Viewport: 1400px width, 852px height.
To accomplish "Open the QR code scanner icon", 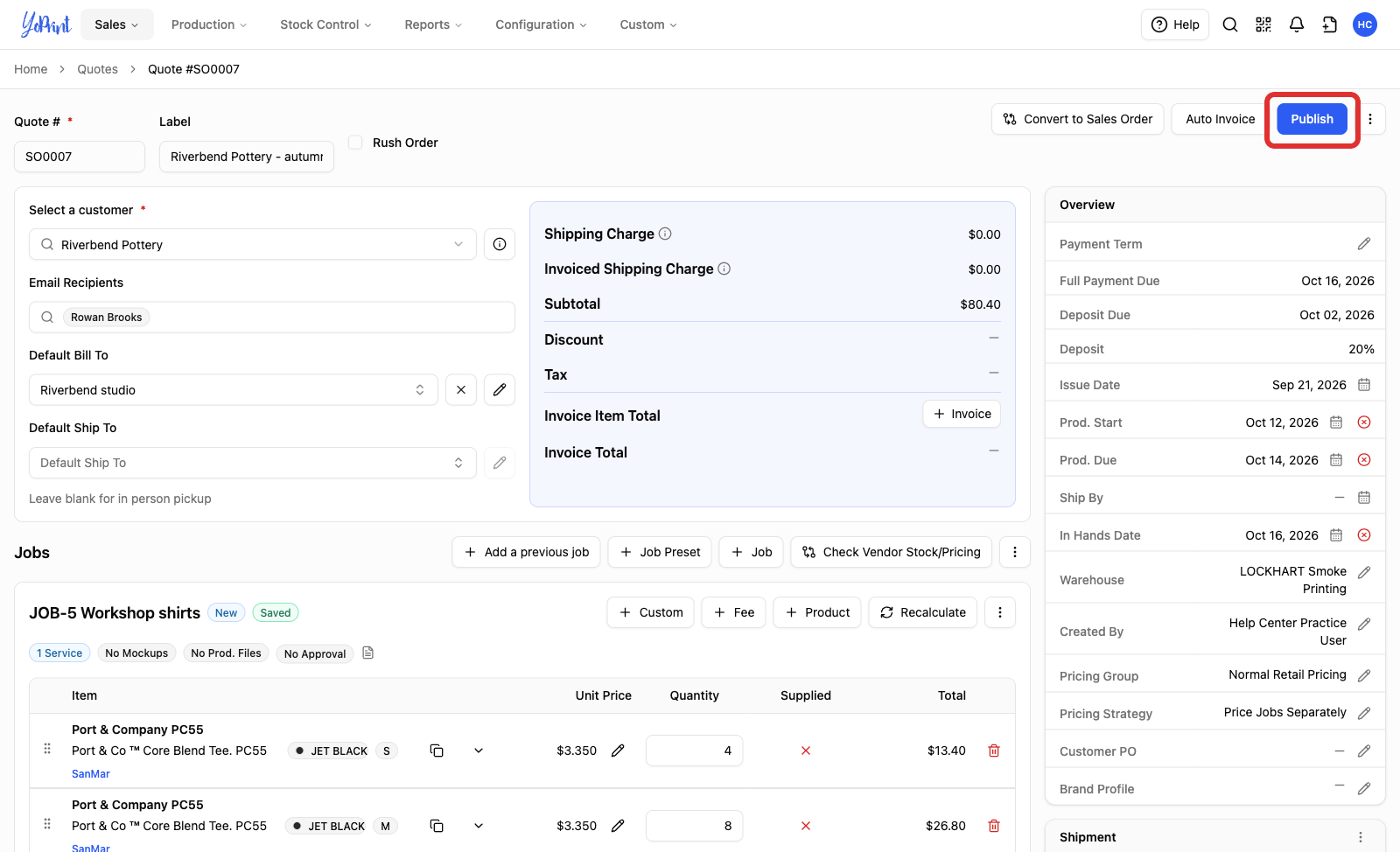I will 1263,24.
